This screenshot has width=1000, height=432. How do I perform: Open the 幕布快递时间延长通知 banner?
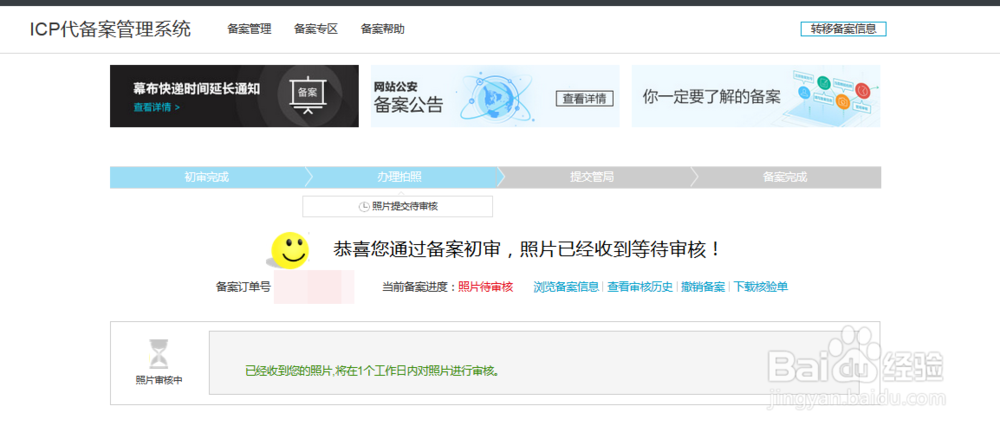(x=234, y=96)
